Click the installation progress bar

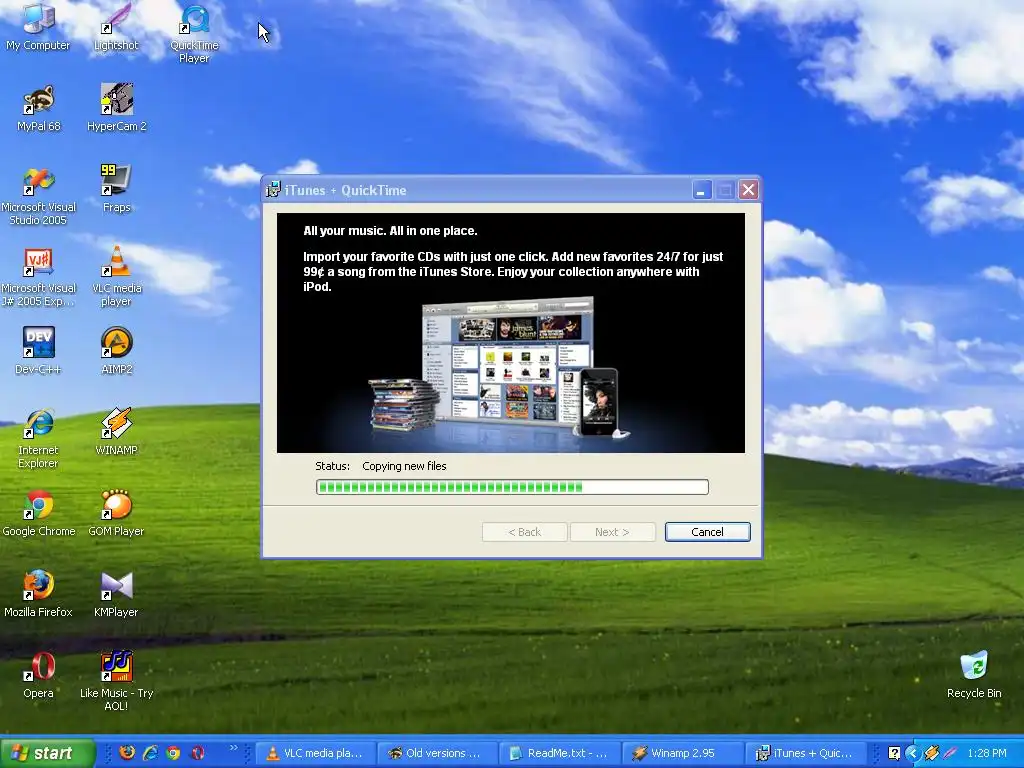[512, 487]
